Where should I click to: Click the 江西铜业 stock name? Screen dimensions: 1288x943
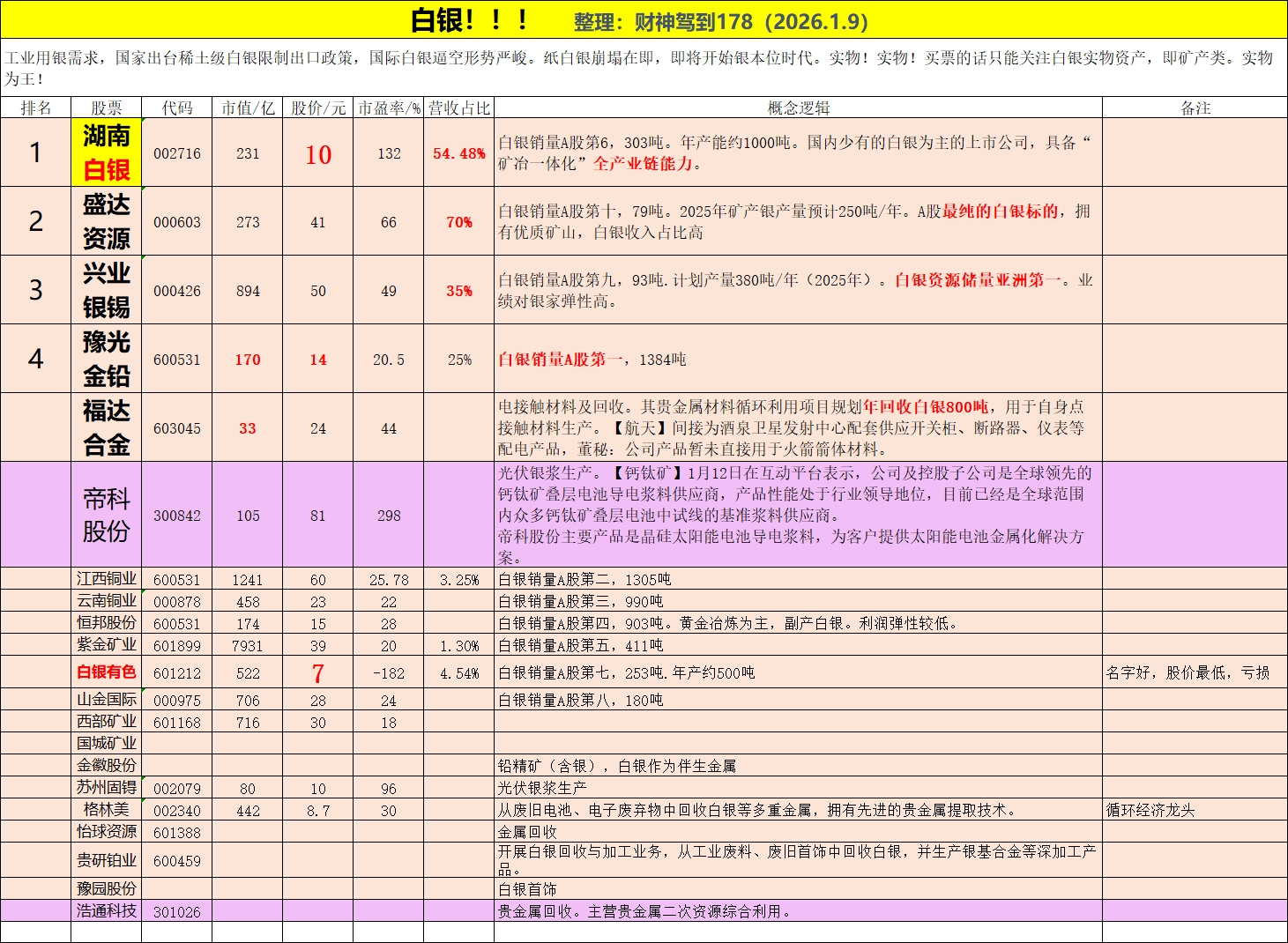point(107,578)
